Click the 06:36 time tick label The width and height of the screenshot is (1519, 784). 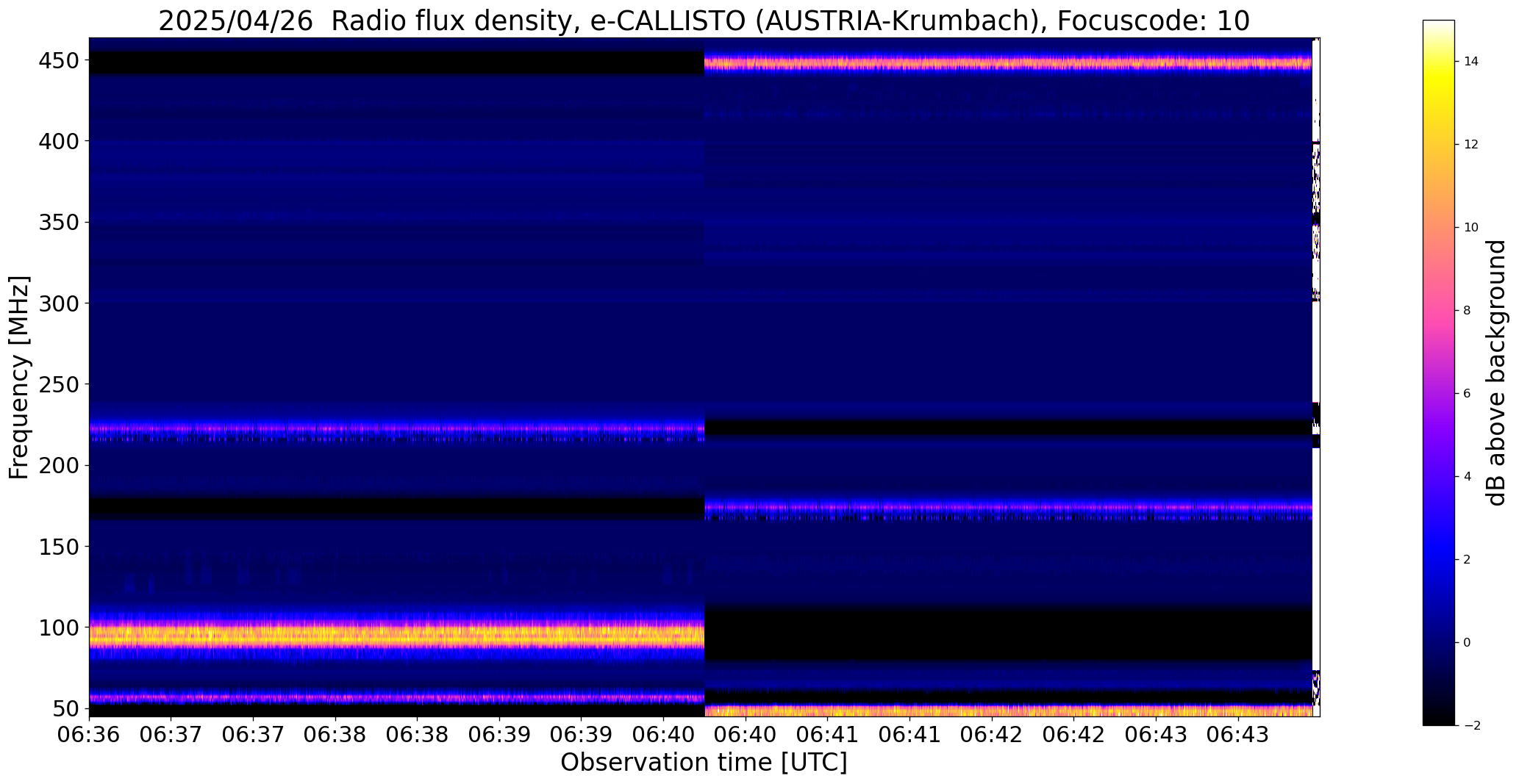(89, 734)
